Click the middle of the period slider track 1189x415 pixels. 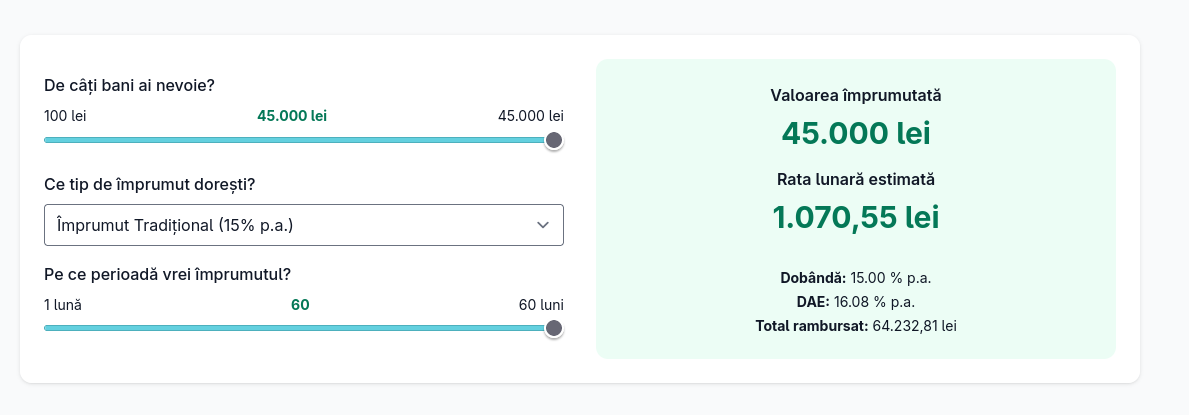(x=298, y=328)
